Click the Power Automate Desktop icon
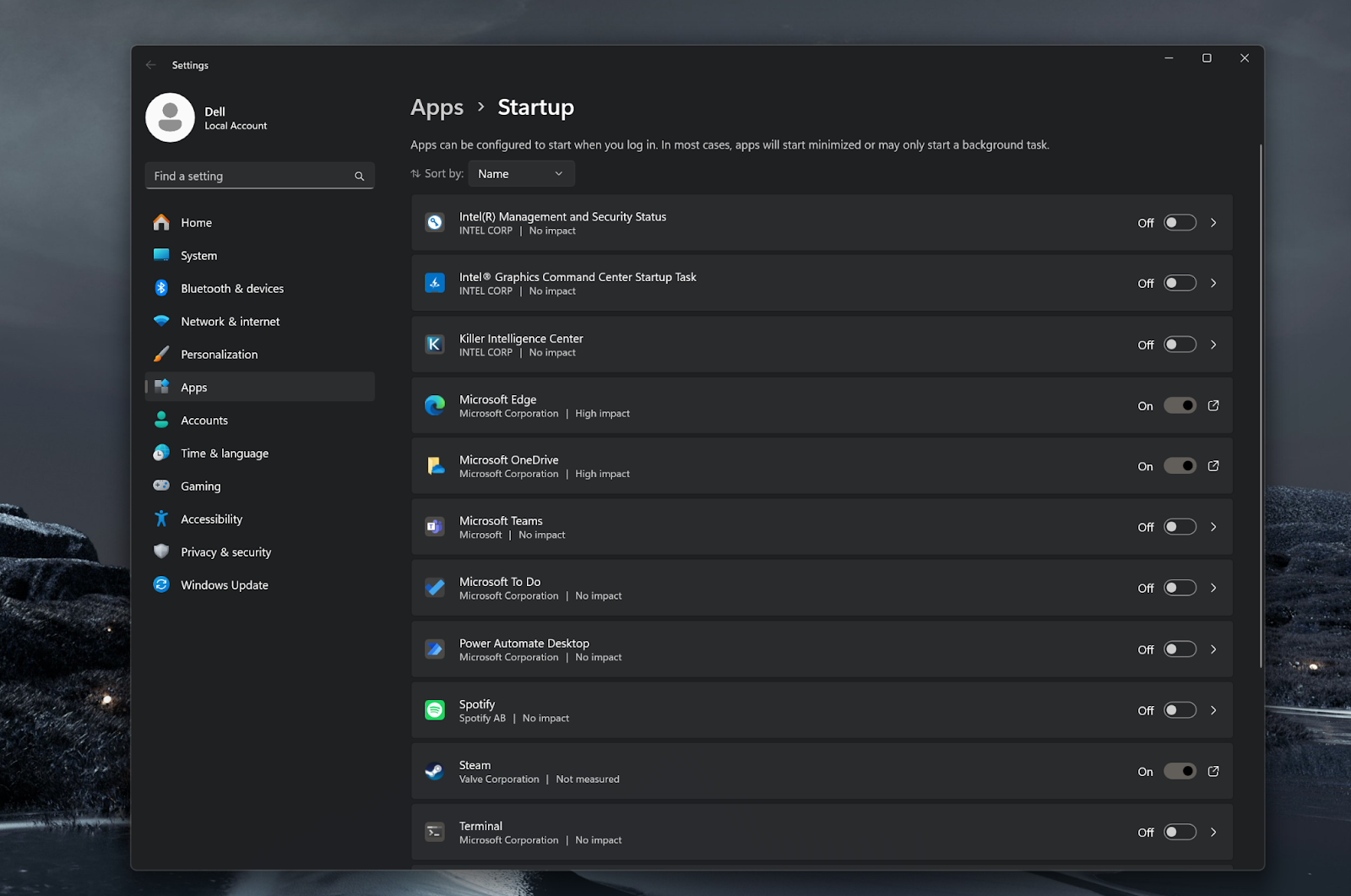Screen dimensions: 1351x896 (x=435, y=649)
